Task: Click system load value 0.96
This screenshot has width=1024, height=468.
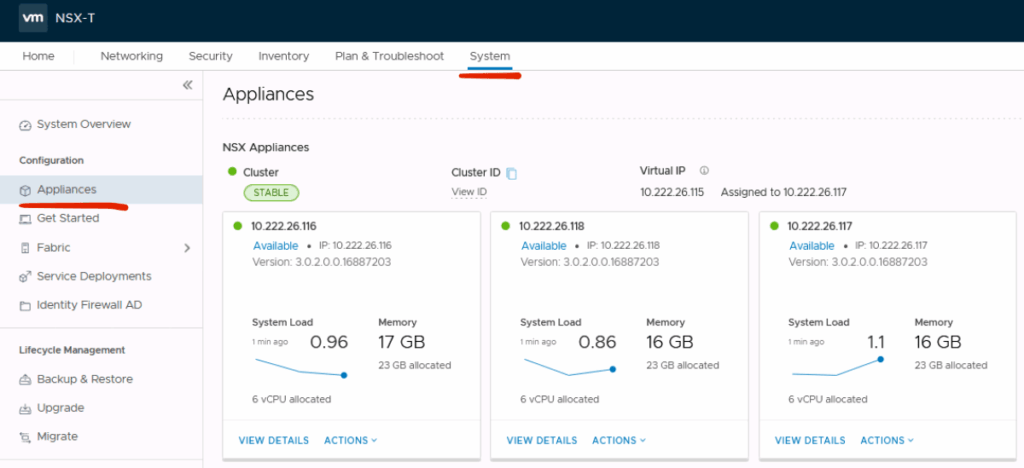Action: [329, 342]
